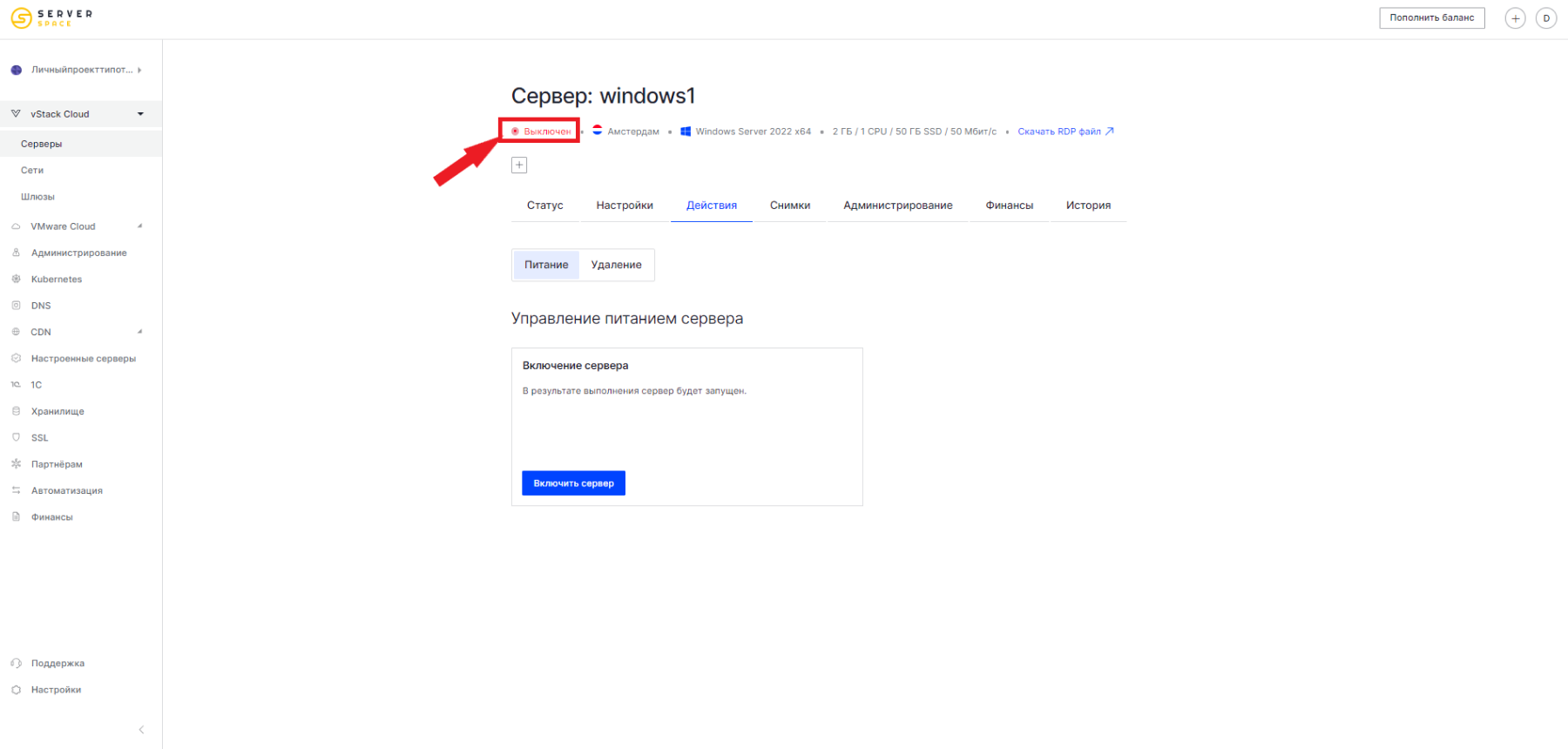Screen dimensions: 1568x749
Task: Click the VMware Cloud cloud icon
Action: coord(16,226)
